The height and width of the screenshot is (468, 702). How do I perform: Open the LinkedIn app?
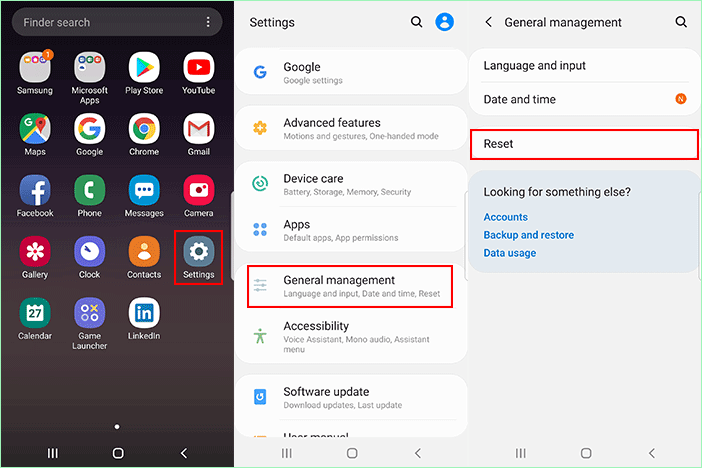click(x=144, y=313)
